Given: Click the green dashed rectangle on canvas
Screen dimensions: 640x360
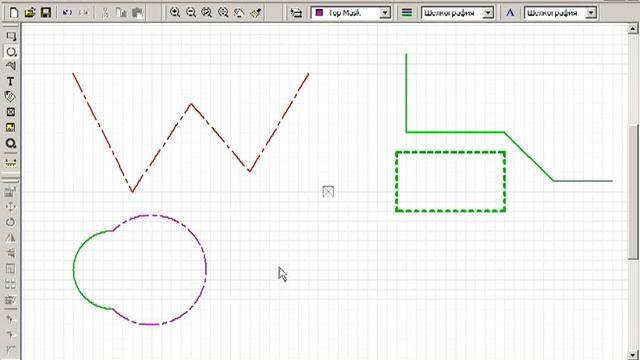Looking at the screenshot, I should tap(451, 152).
